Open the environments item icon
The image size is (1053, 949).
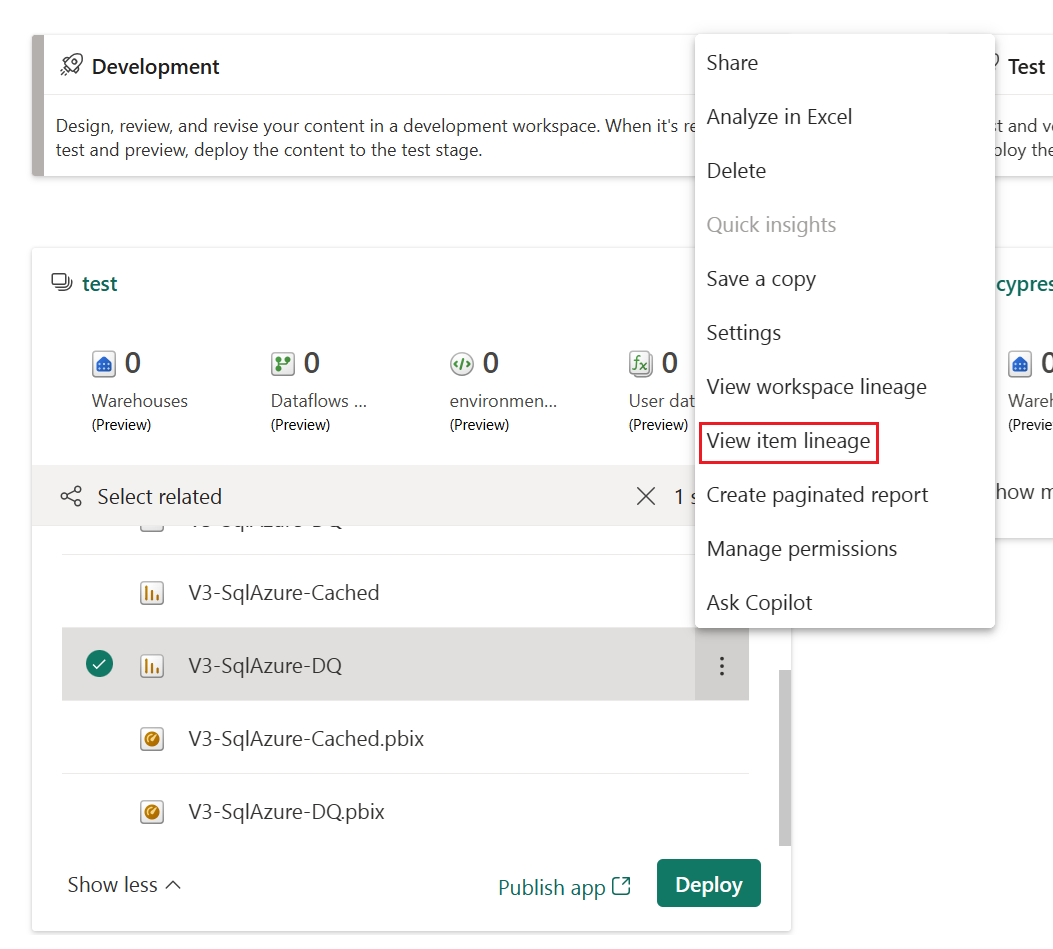(462, 363)
